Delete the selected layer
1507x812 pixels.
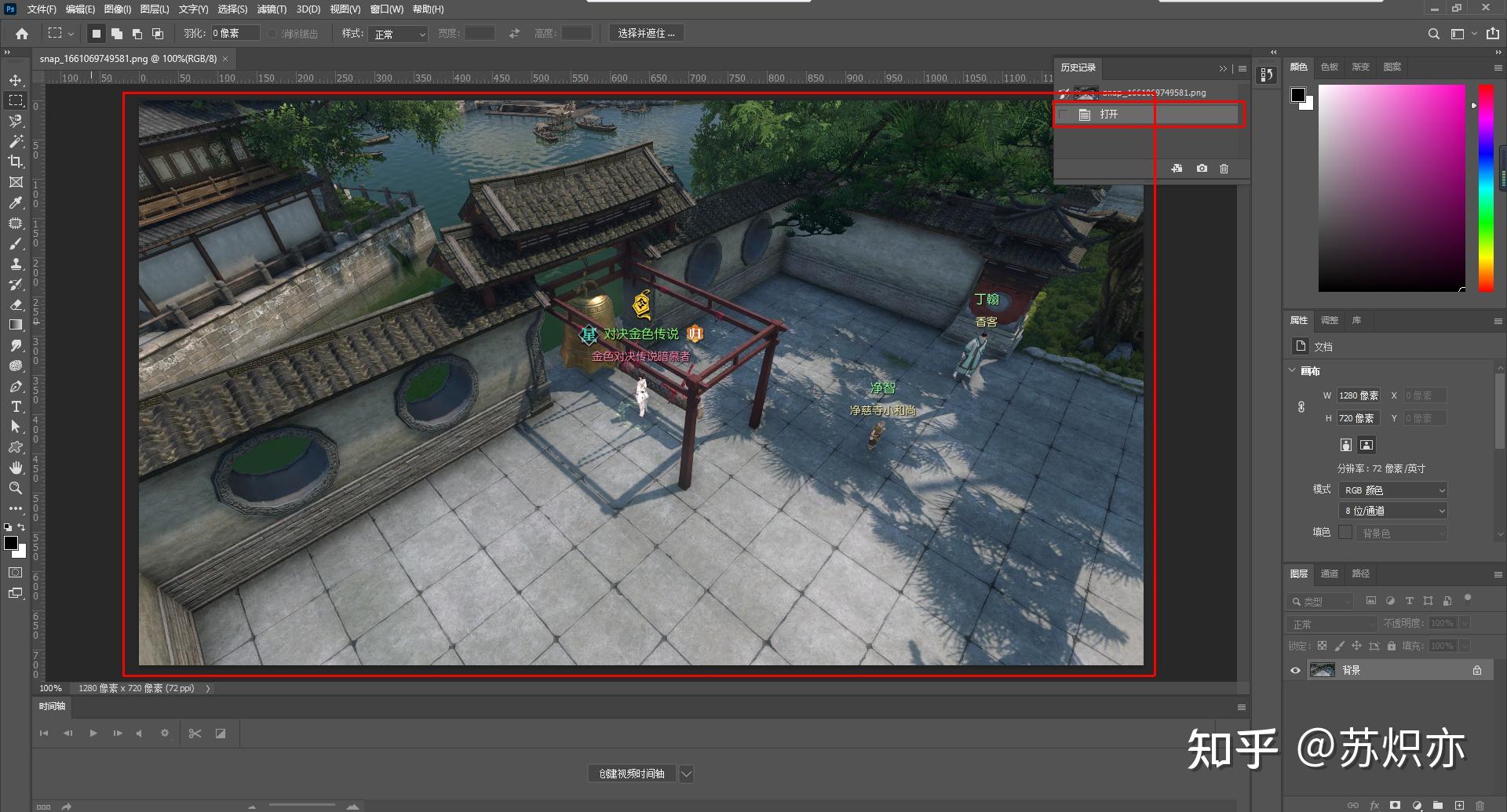tap(1480, 805)
